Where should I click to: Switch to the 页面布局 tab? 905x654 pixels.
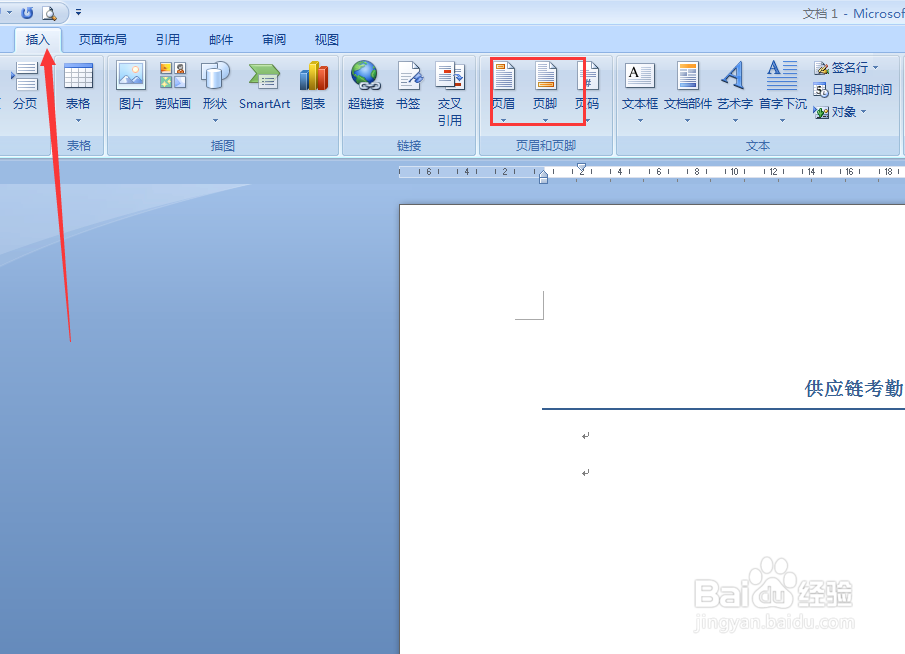point(103,39)
